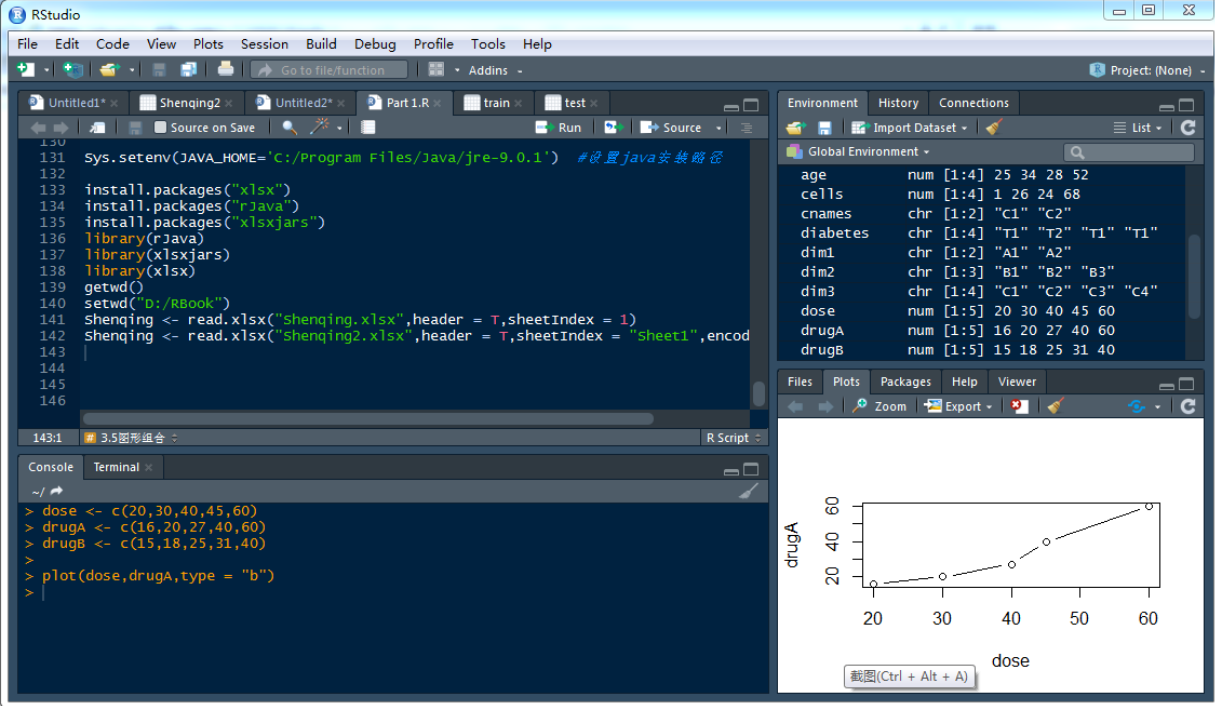Toggle Source on Save checkbox
1215x706 pixels.
point(160,127)
